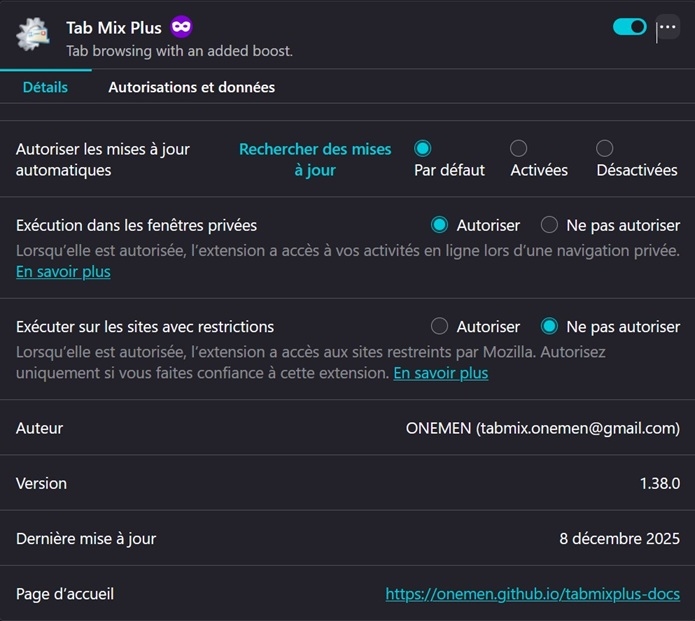The width and height of the screenshot is (695, 621).
Task: Choose Ne pas autoriser for private windows
Action: click(x=549, y=225)
